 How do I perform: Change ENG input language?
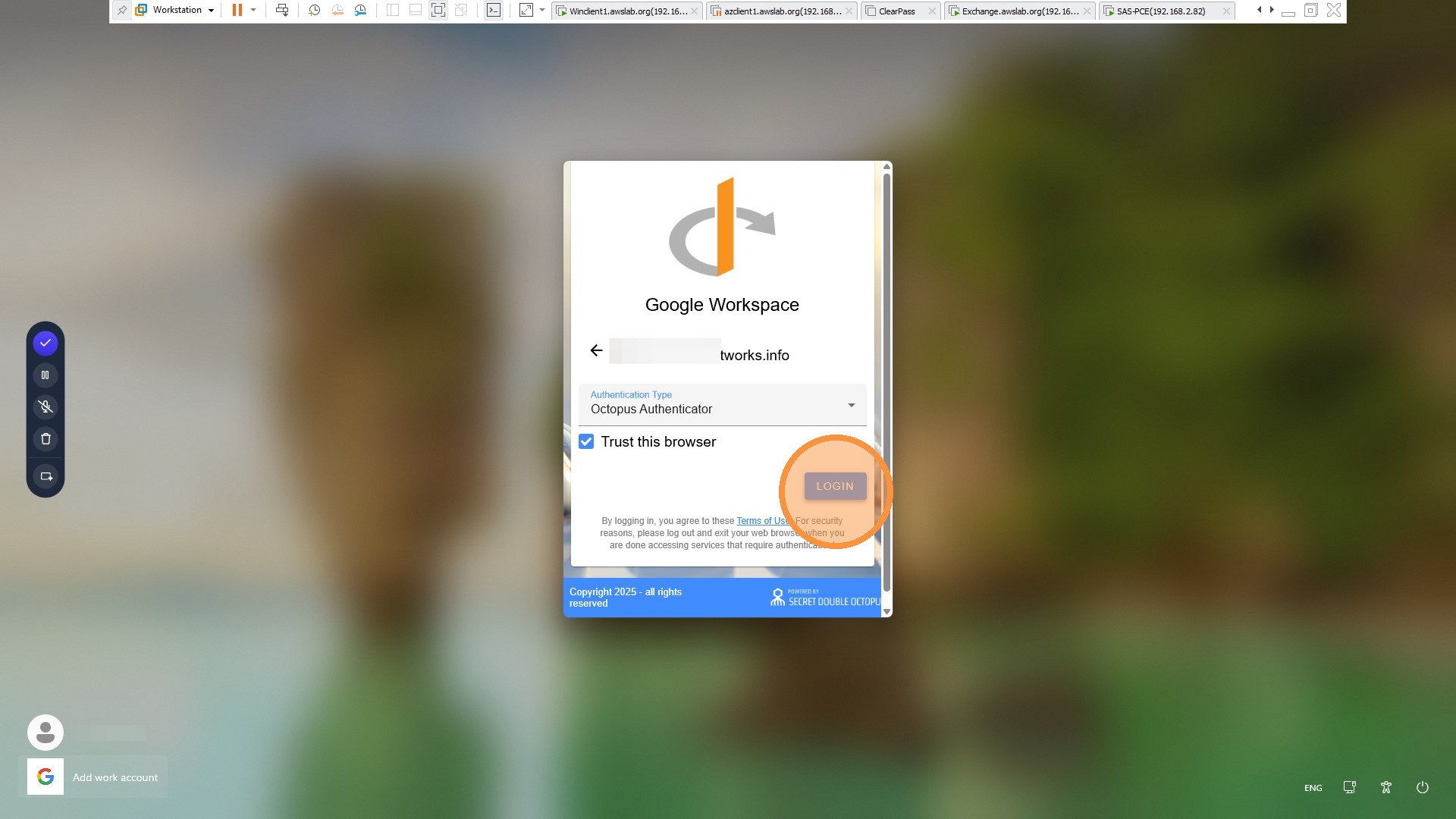(x=1313, y=788)
